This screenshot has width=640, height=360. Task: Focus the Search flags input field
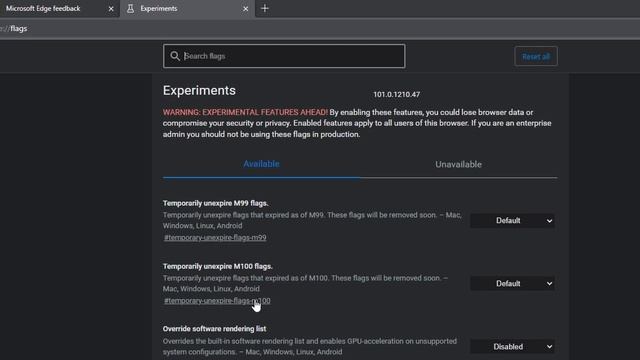pos(284,56)
